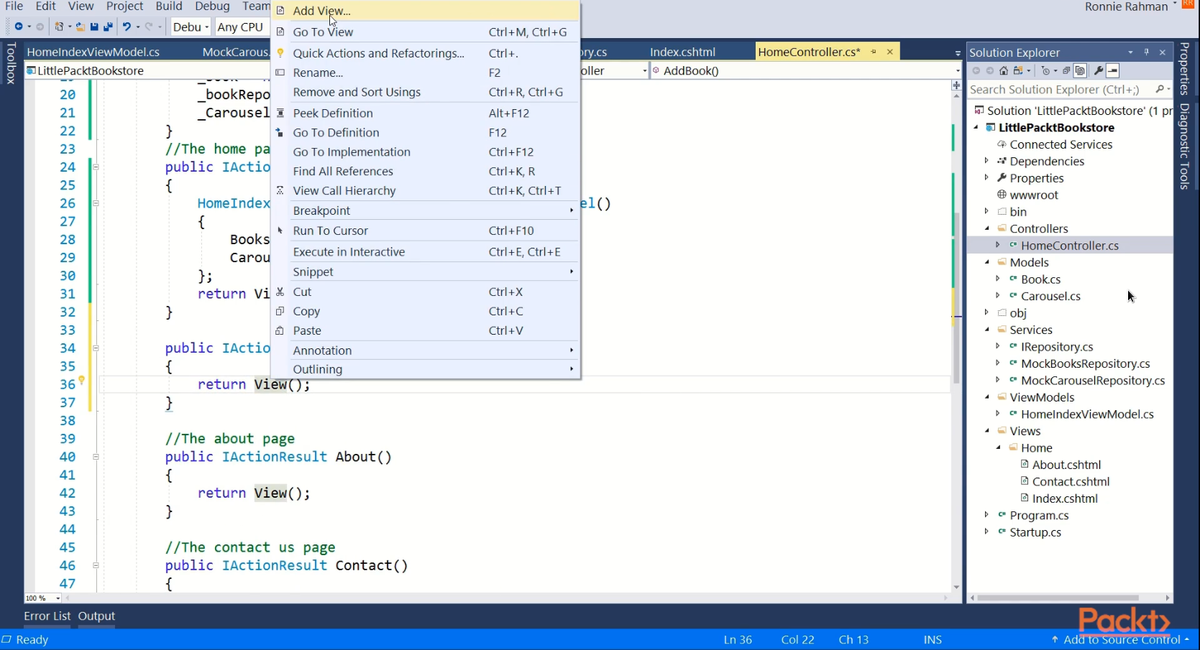Click Add to Source Control in status bar

[1120, 639]
